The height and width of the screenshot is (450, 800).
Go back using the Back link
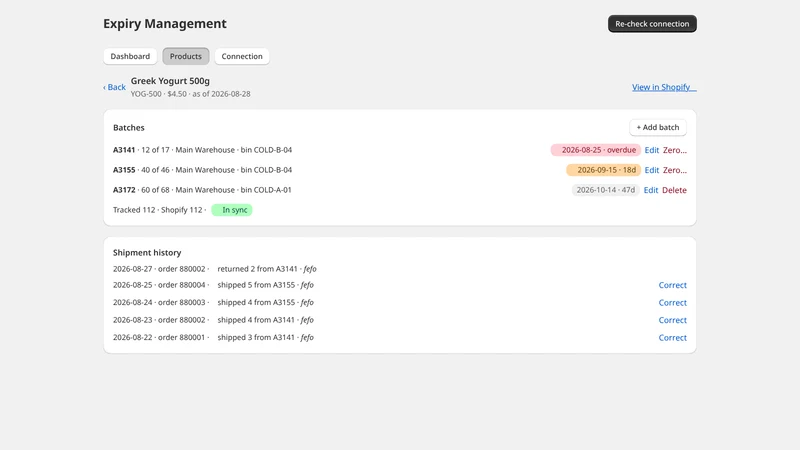coord(114,87)
